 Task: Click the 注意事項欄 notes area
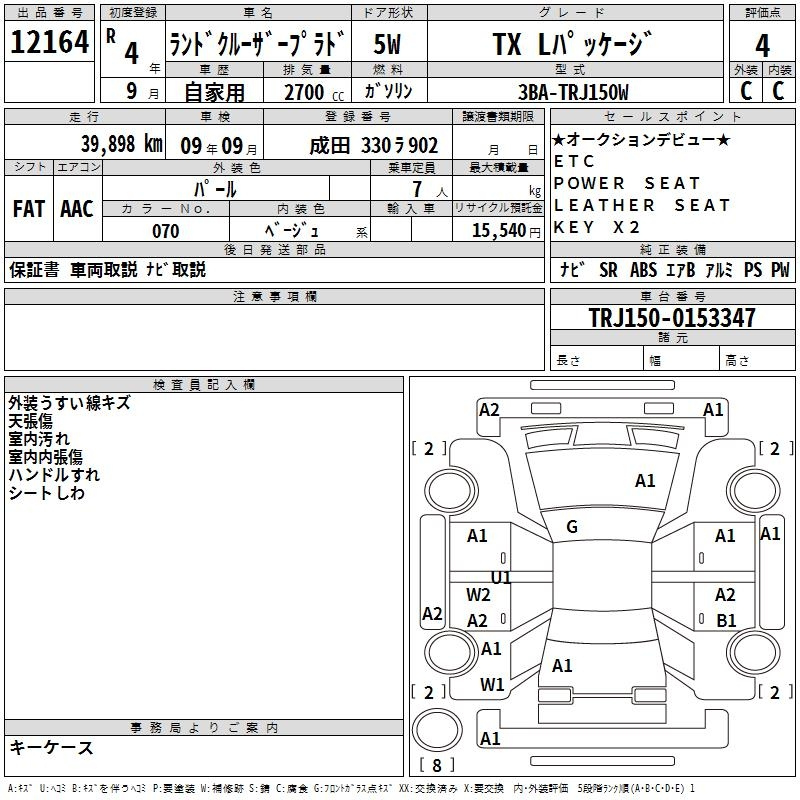[x=274, y=337]
